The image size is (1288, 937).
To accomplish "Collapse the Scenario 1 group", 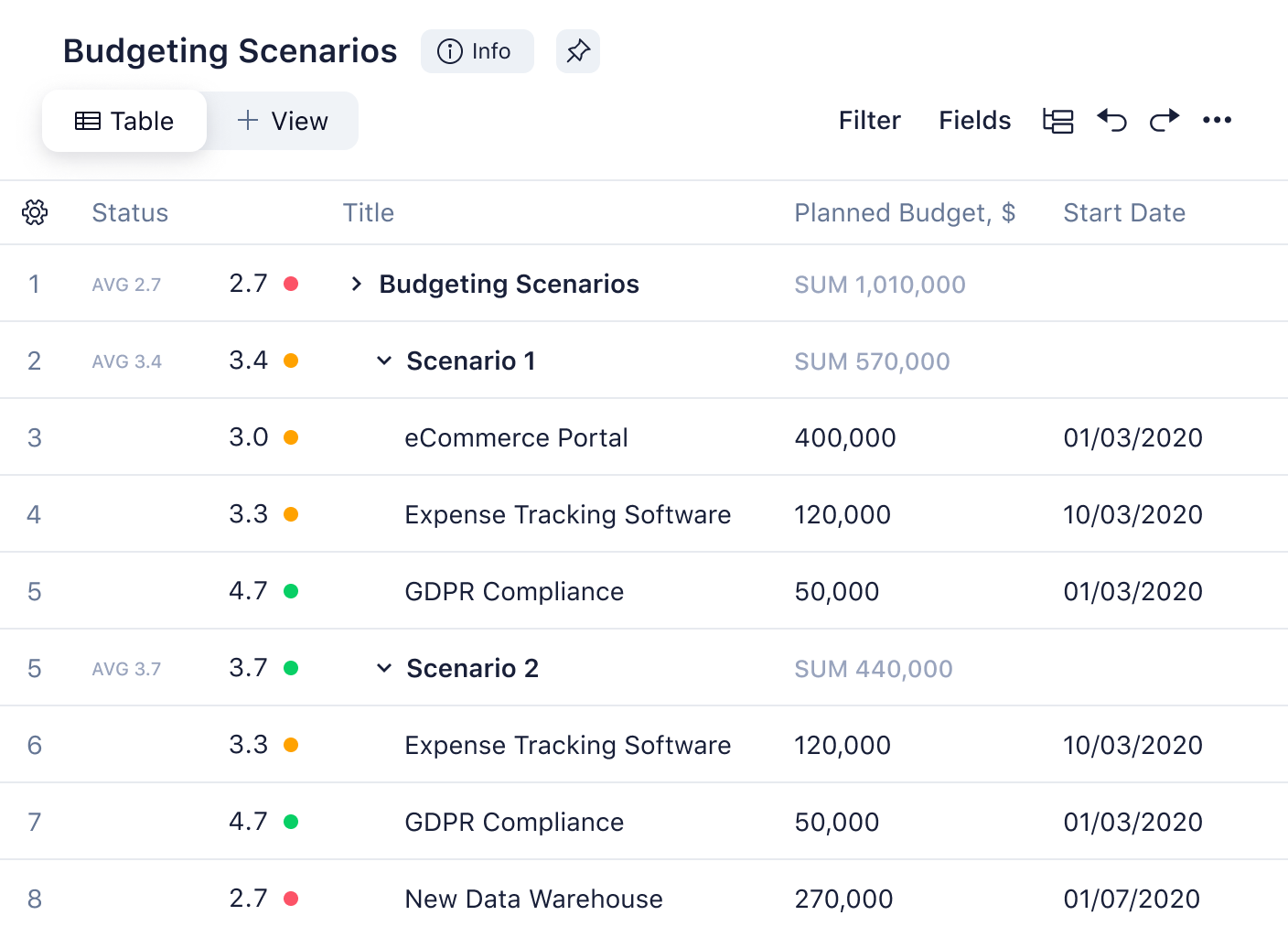I will coord(384,361).
